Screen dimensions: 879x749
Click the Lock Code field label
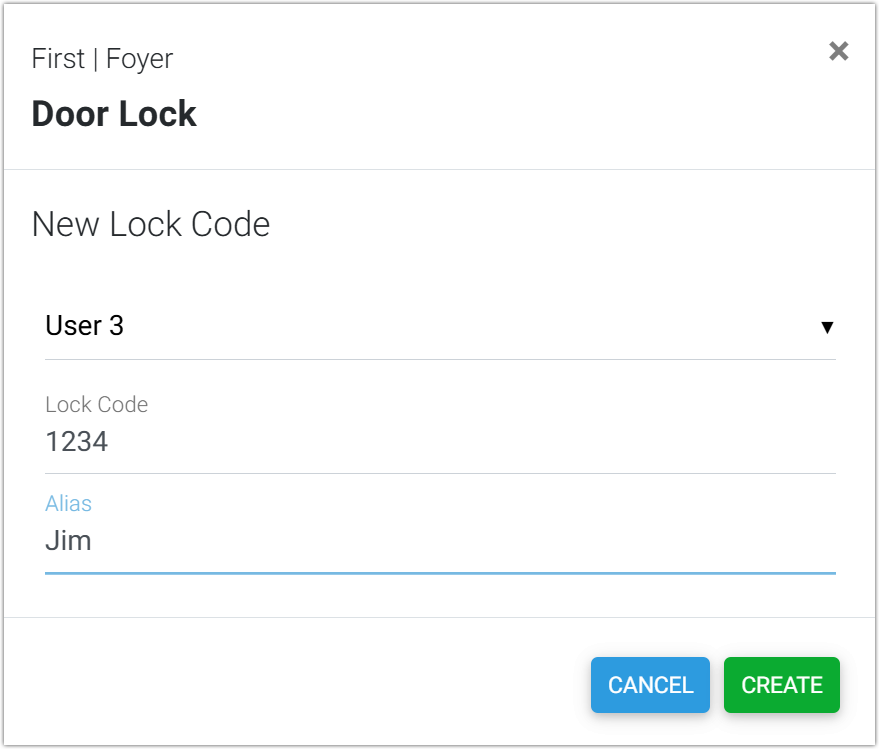96,405
